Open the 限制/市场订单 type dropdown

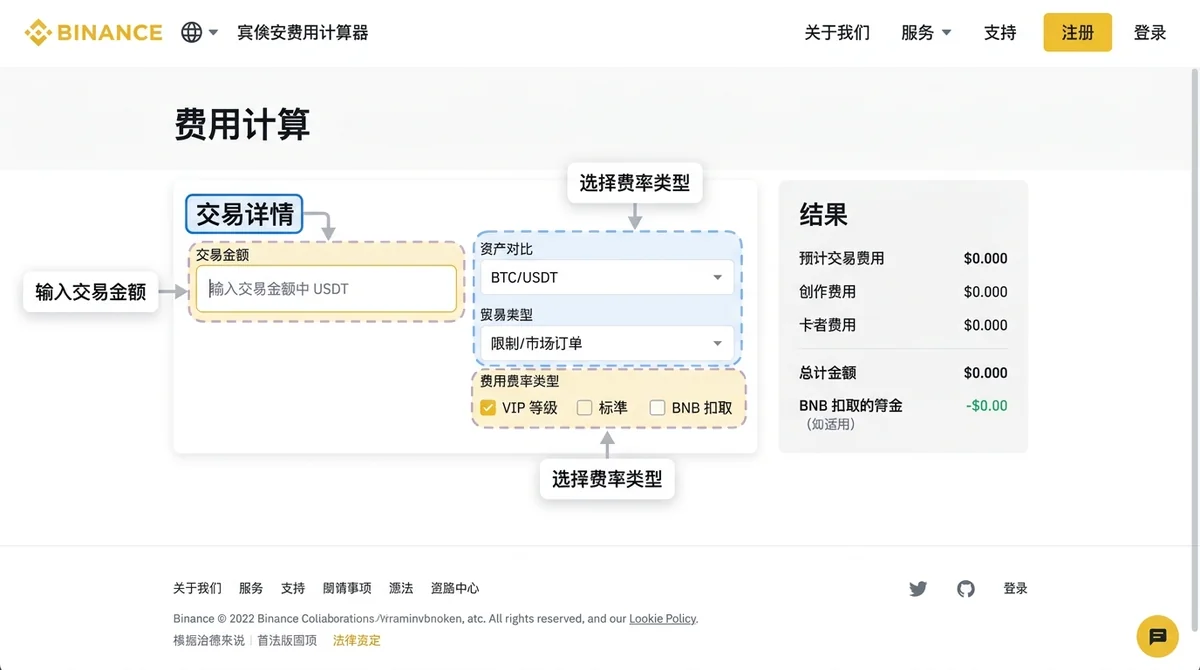pyautogui.click(x=607, y=343)
